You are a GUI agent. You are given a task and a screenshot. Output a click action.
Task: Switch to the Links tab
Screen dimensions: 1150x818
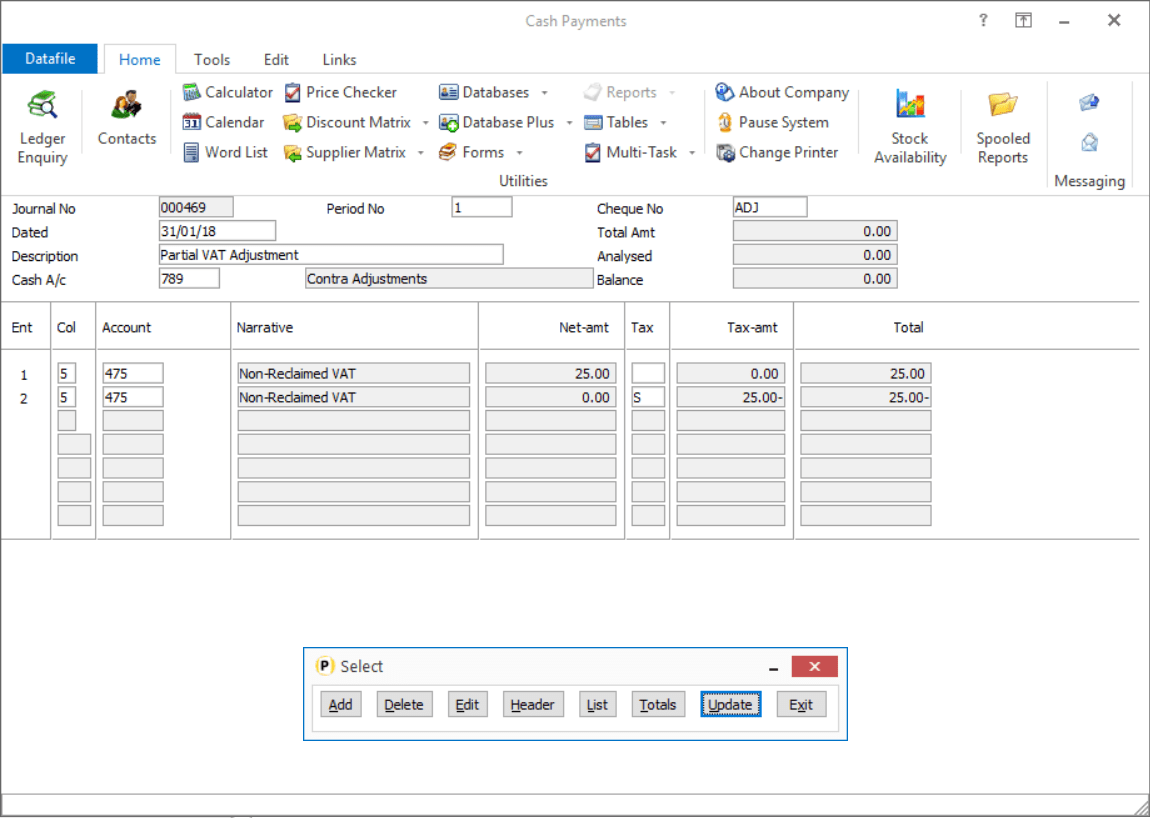click(x=339, y=59)
